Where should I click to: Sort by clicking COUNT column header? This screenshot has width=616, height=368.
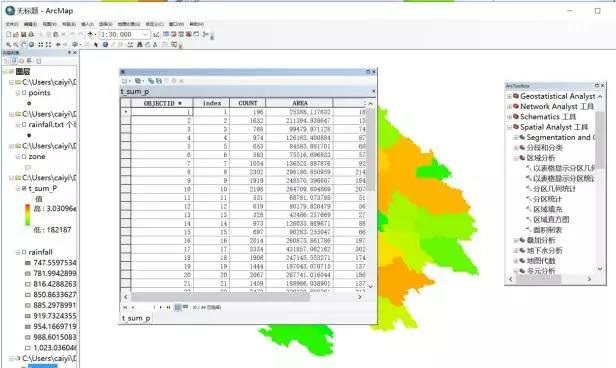tap(248, 103)
